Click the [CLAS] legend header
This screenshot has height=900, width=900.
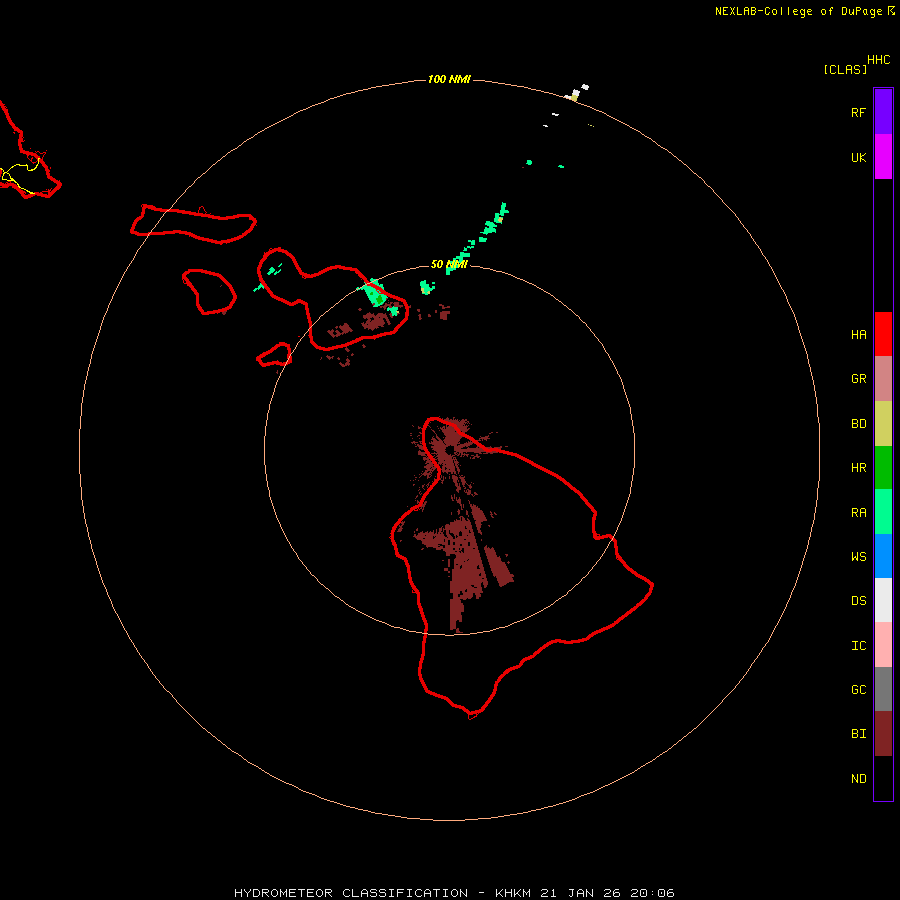[x=844, y=69]
